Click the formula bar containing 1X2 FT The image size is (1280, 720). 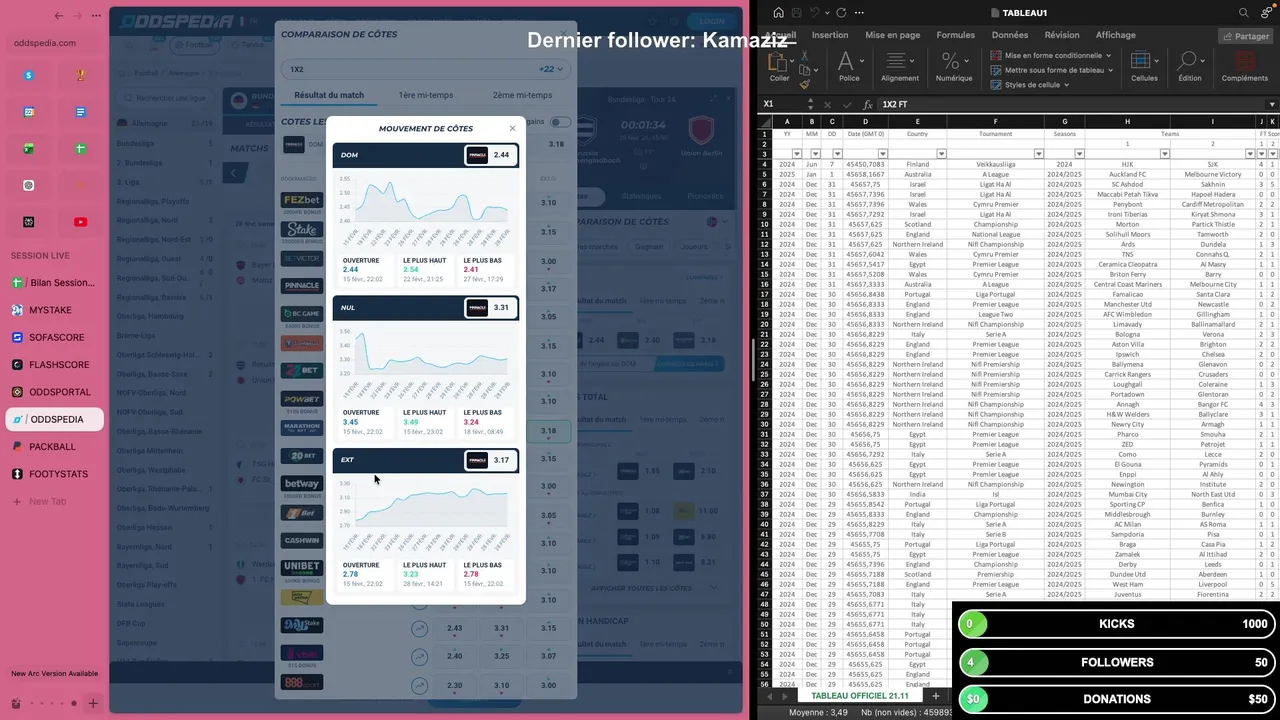click(1070, 104)
